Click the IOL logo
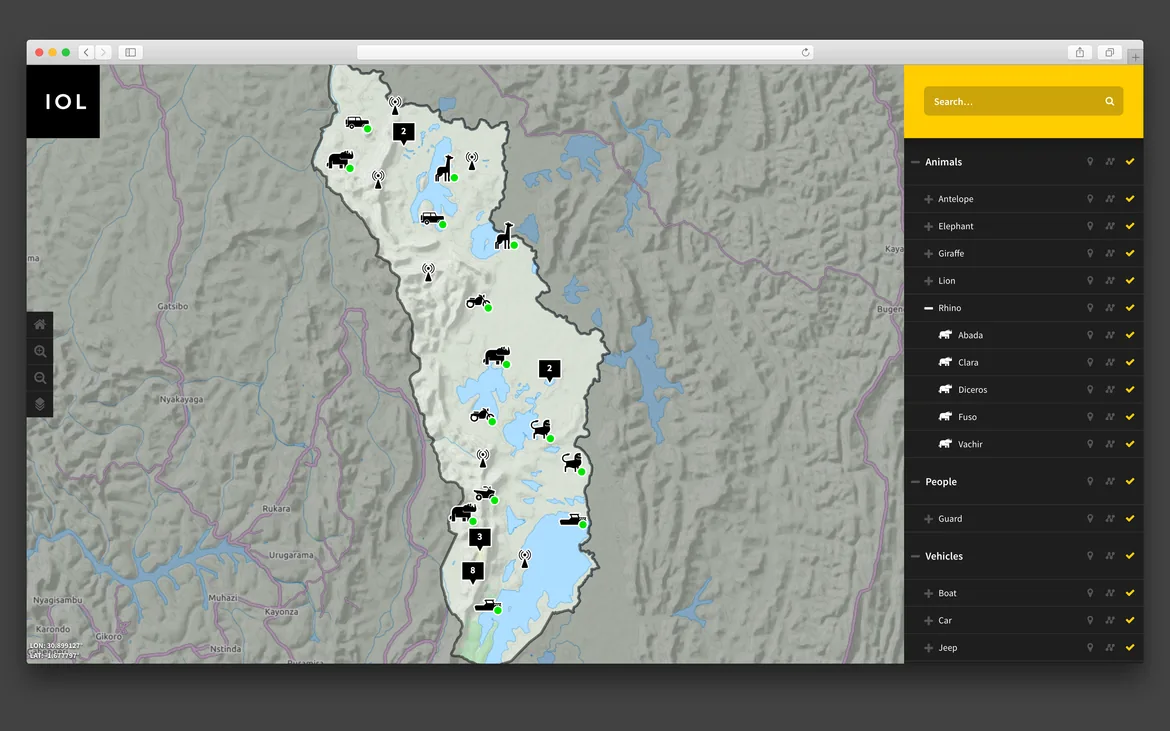The image size is (1170, 731). pos(63,101)
